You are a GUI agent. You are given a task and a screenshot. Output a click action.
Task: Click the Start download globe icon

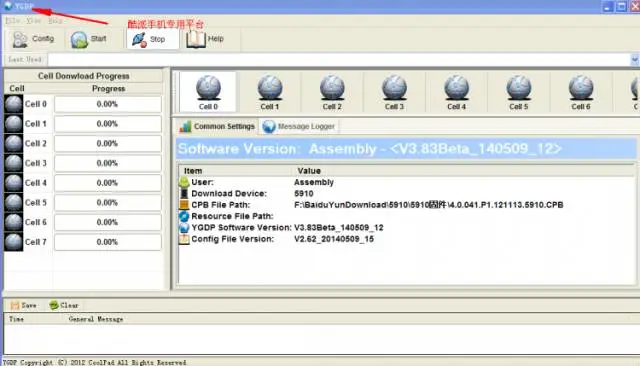(x=79, y=40)
